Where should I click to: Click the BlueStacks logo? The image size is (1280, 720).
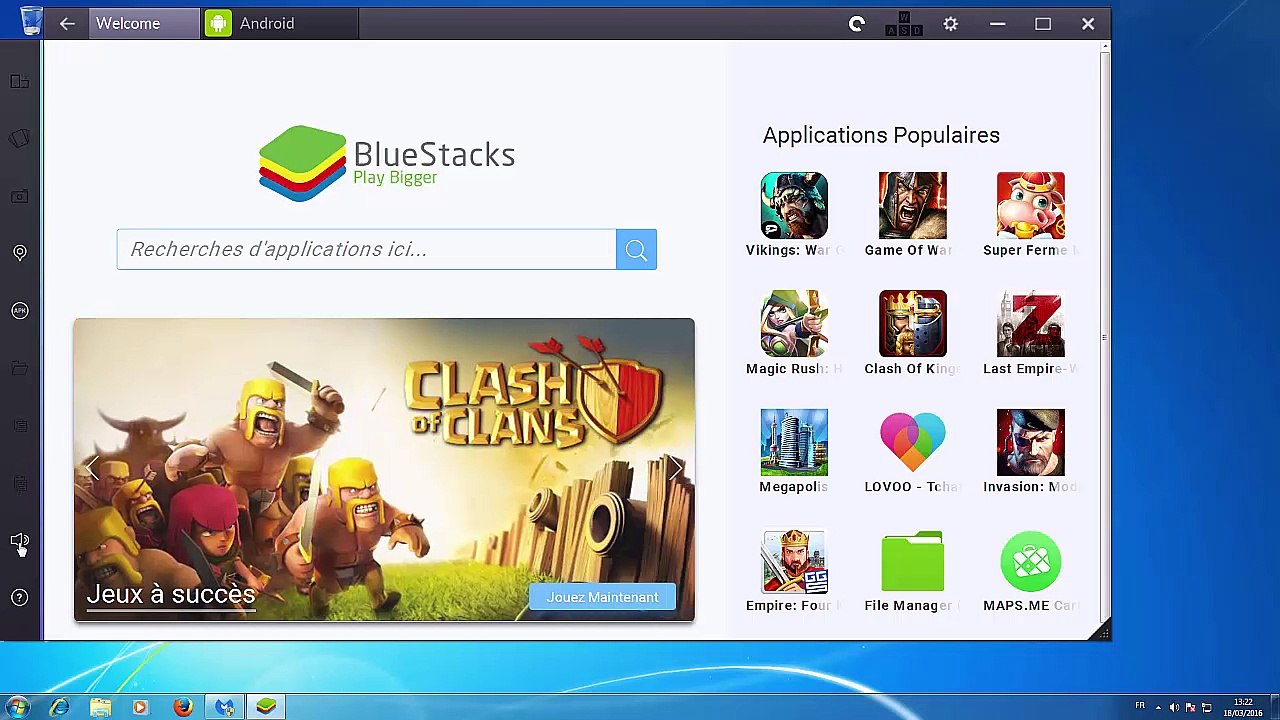pyautogui.click(x=386, y=163)
